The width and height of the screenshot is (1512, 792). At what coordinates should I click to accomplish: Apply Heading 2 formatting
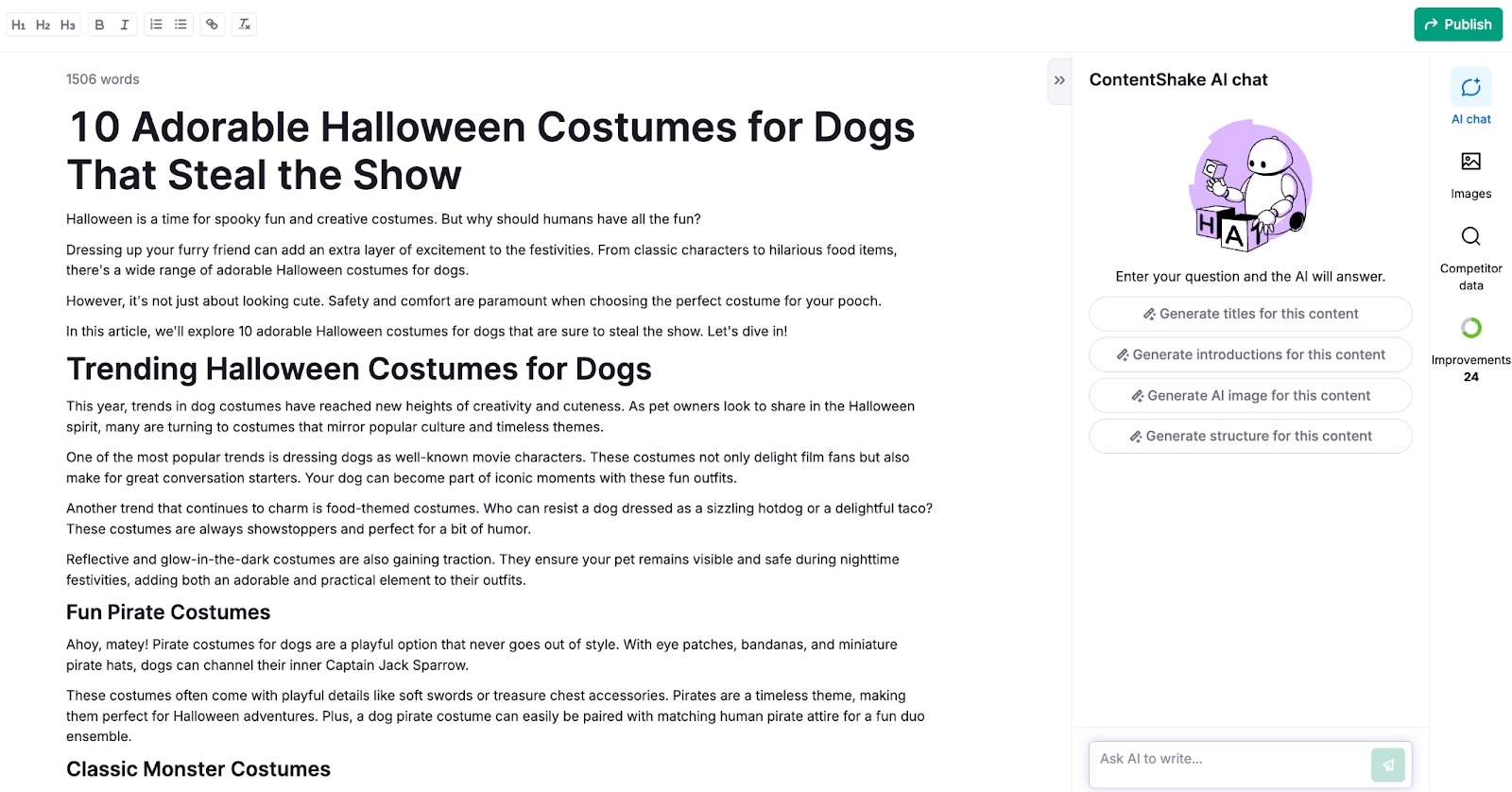click(x=43, y=25)
